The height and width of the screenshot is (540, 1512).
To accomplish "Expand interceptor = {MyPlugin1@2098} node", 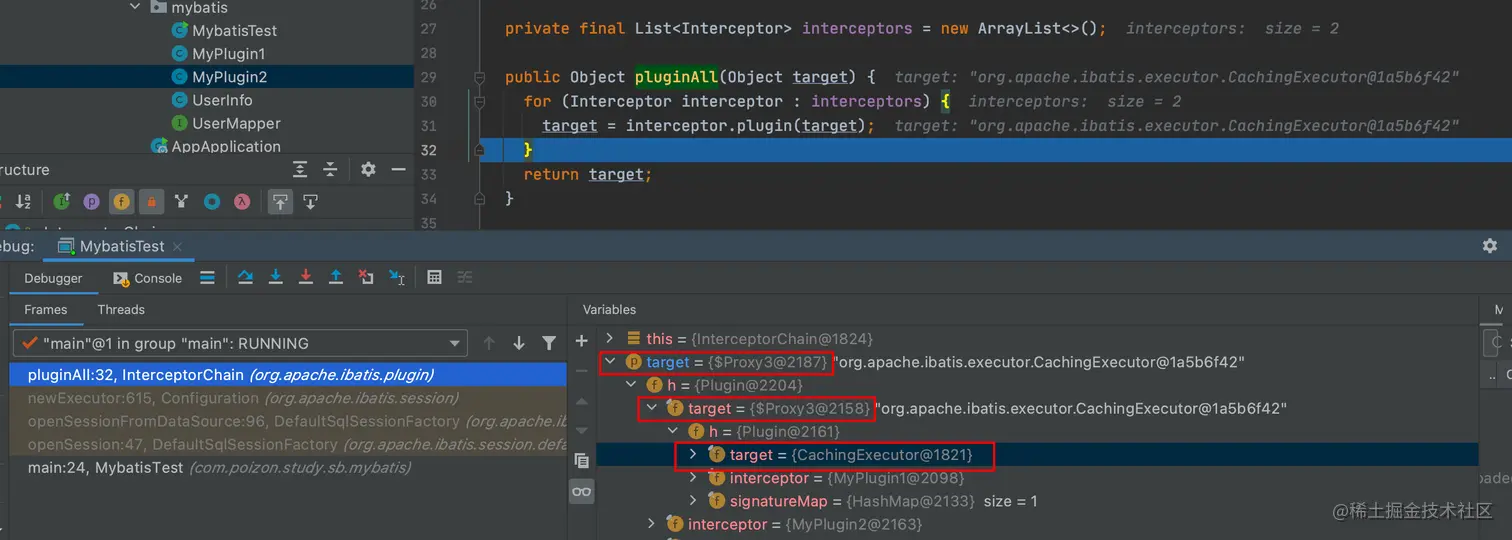I will coord(693,478).
